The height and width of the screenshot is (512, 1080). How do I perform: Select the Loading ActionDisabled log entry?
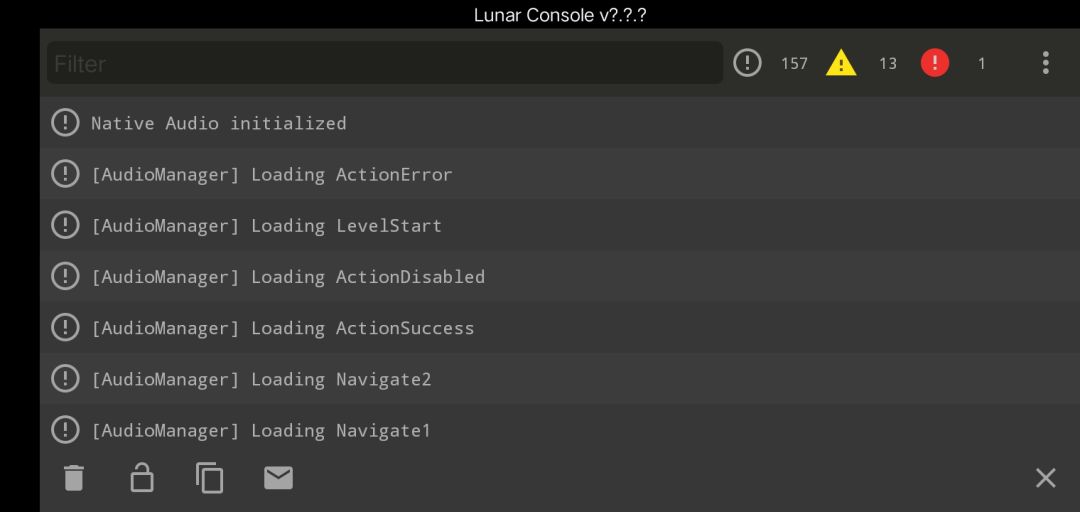[x=559, y=276]
